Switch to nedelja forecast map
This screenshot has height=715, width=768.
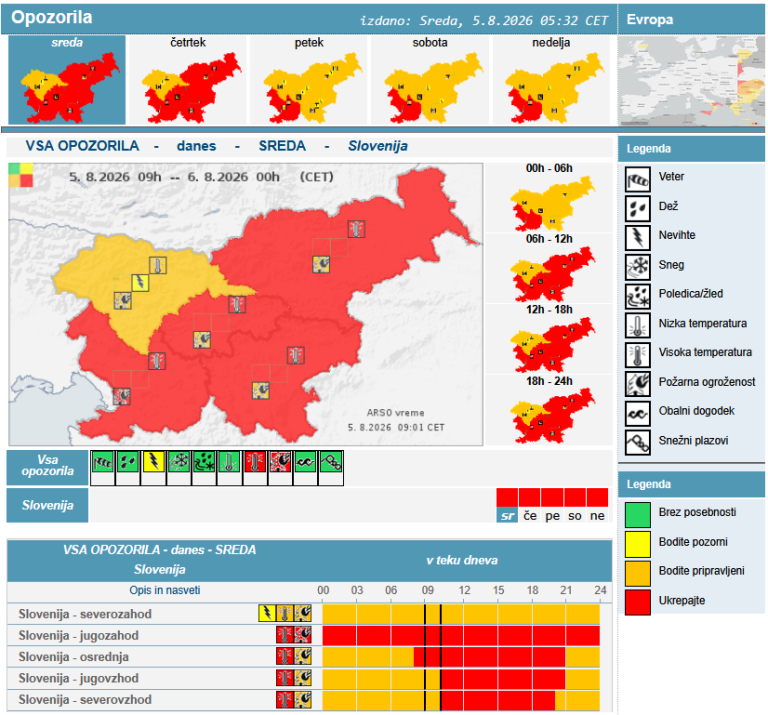551,79
